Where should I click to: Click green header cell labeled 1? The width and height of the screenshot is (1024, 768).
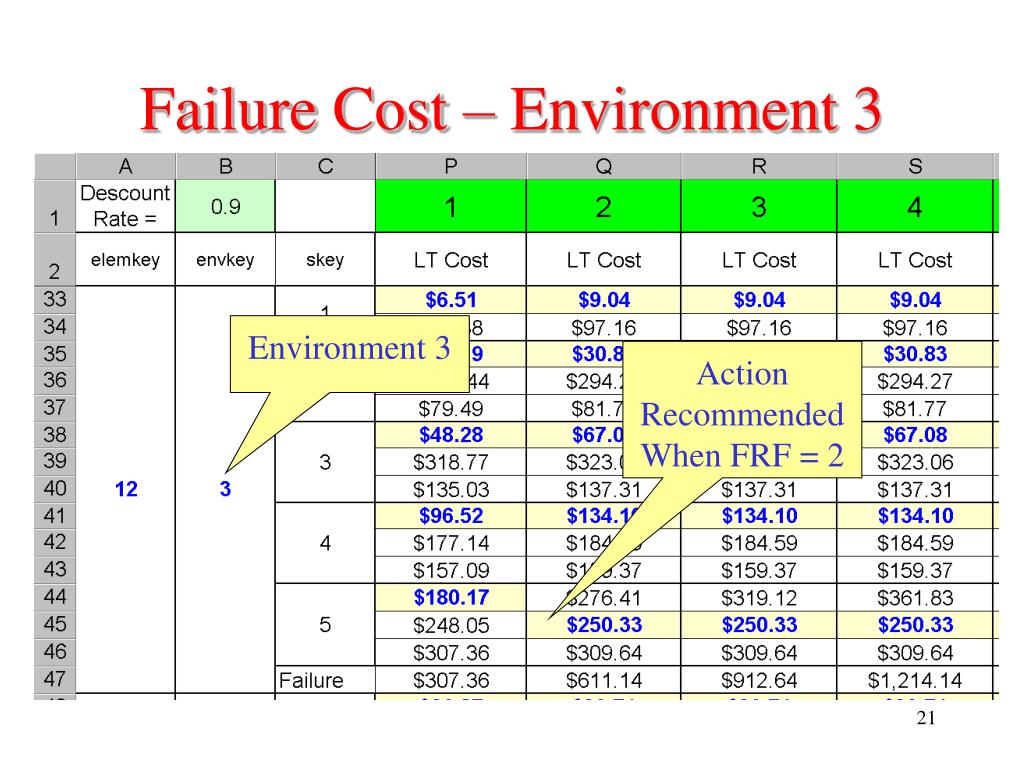click(451, 206)
